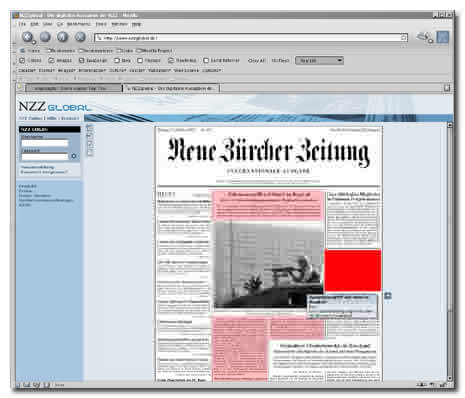Open the Passwort vergessen link
This screenshot has height=398, width=465.
tap(44, 172)
